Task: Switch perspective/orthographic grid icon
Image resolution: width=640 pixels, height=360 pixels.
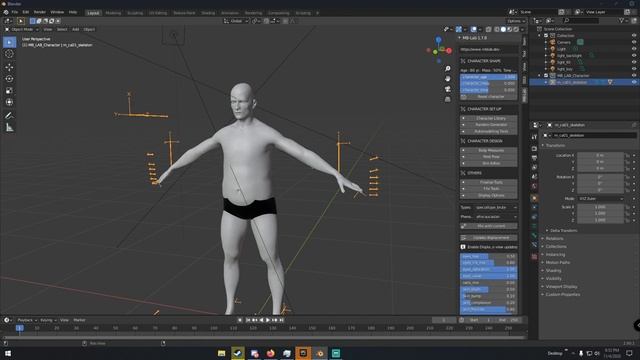Action: [448, 99]
